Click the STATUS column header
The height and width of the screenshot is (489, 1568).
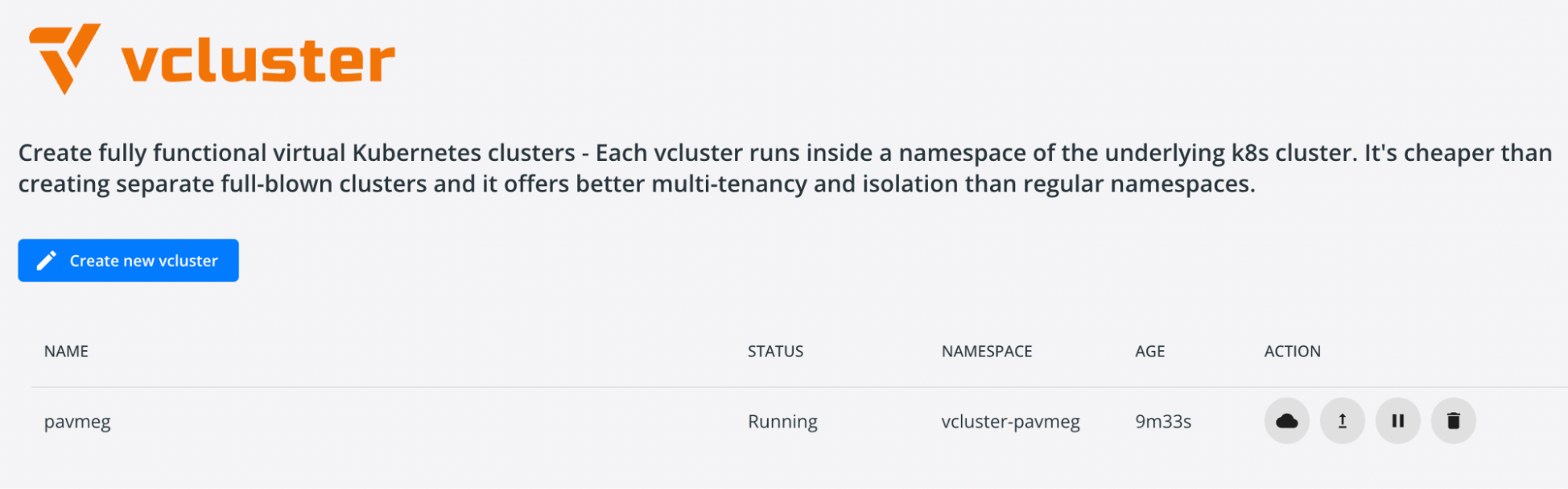pos(775,352)
